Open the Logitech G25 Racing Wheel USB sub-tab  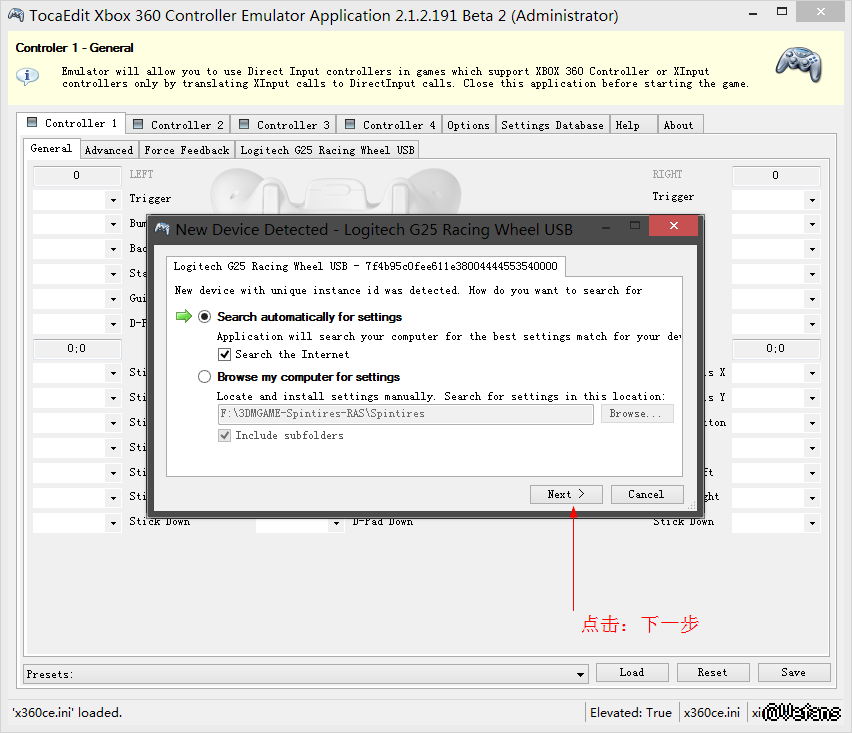[x=328, y=151]
